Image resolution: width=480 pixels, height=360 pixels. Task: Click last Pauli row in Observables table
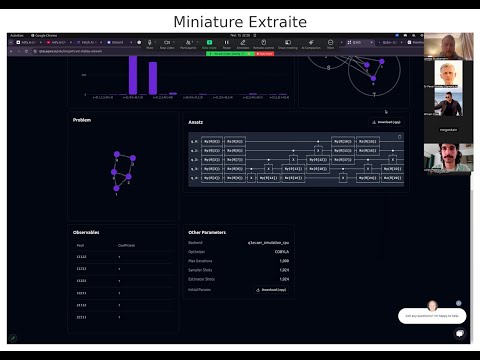[x=123, y=317]
